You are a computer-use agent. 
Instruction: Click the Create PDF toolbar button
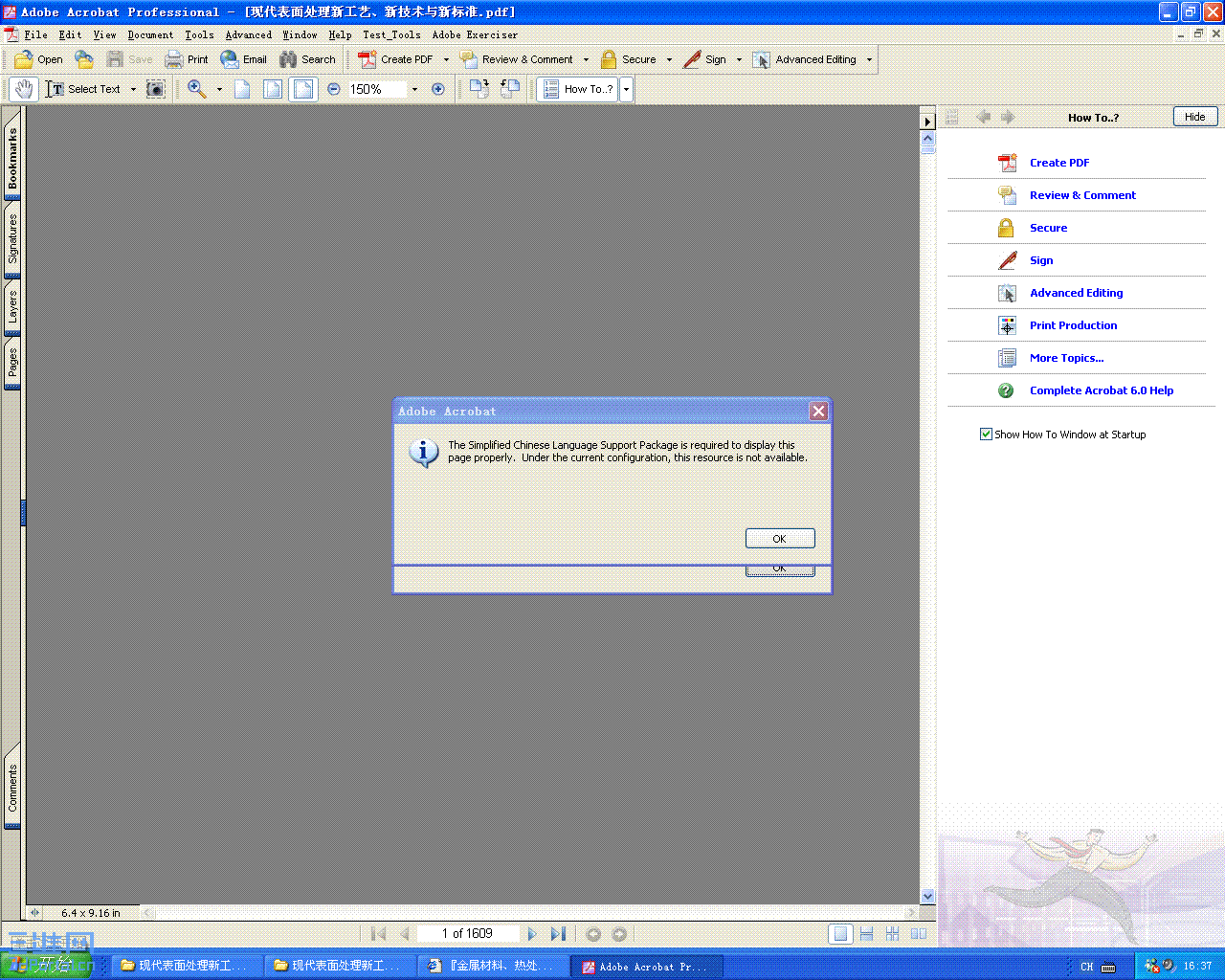396,59
